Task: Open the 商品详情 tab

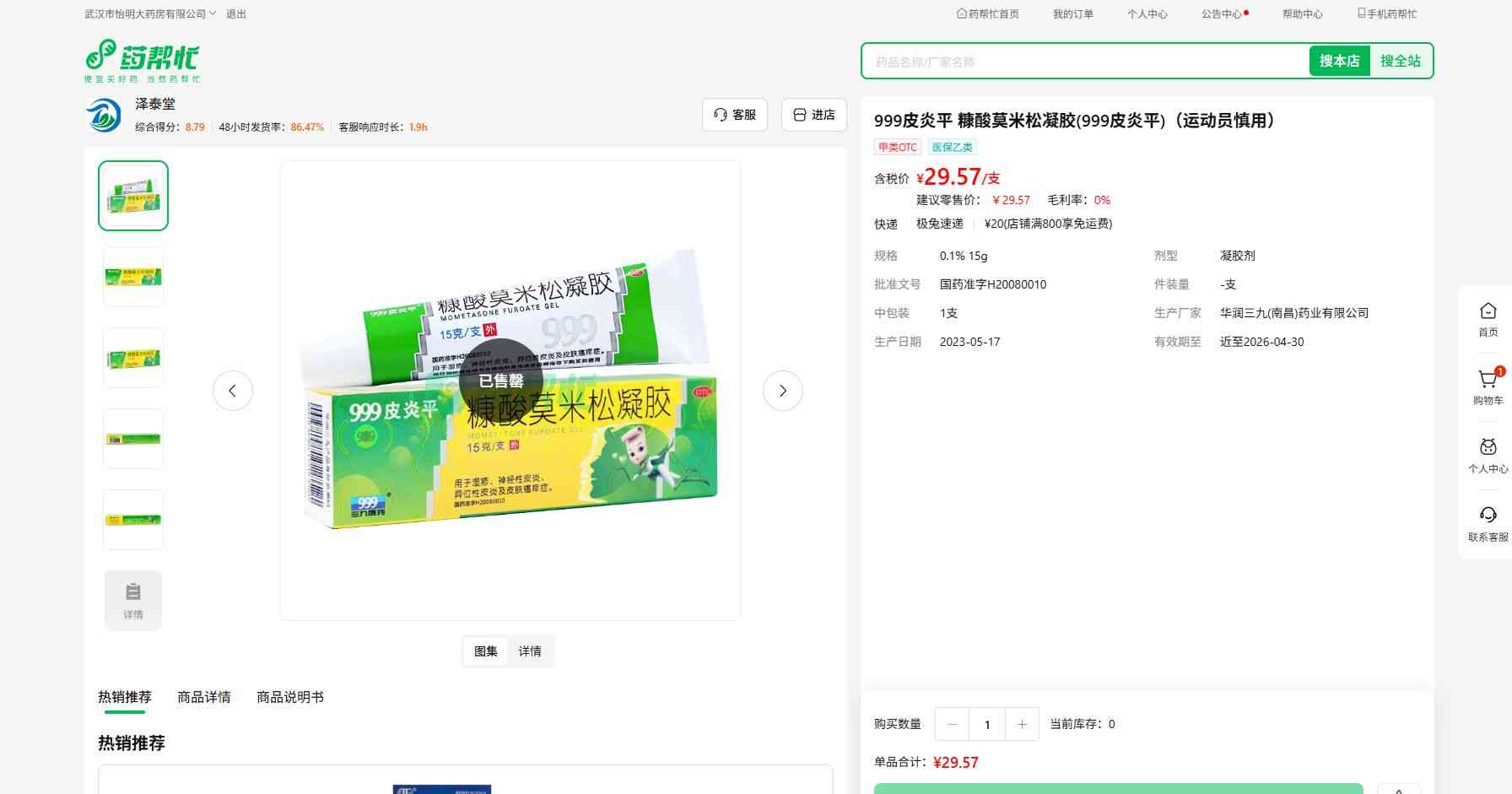Action: pyautogui.click(x=203, y=697)
